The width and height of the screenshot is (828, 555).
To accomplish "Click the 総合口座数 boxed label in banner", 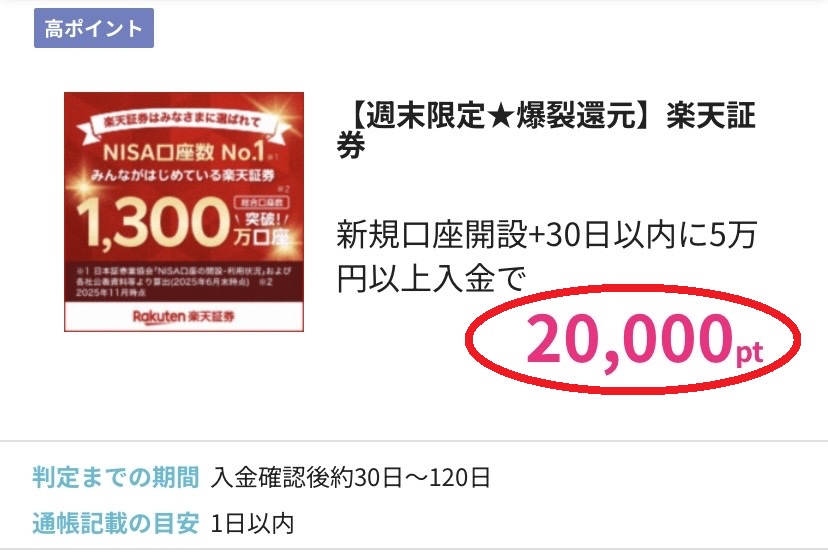I will (261, 202).
